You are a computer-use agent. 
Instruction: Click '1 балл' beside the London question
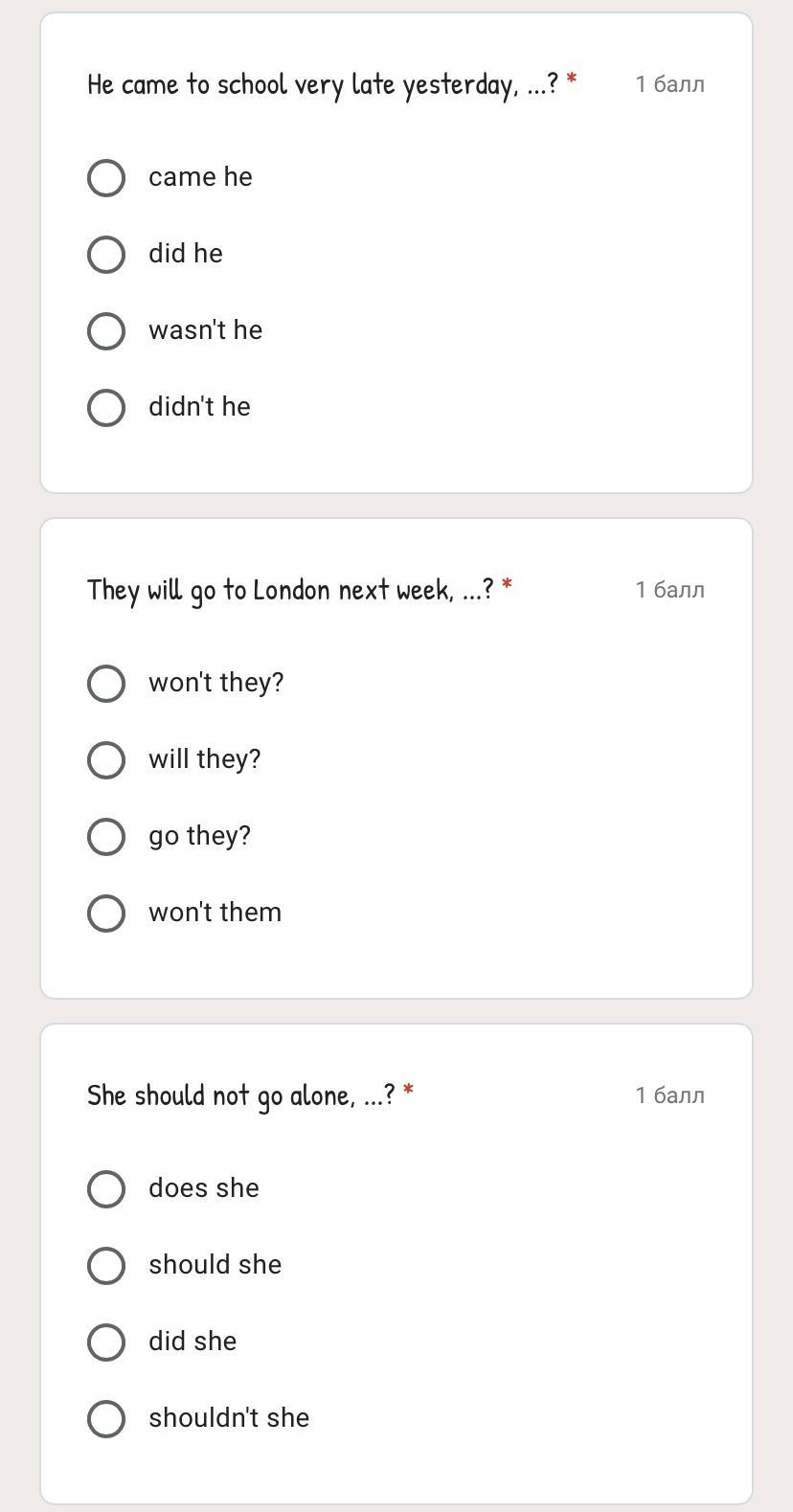pos(669,590)
